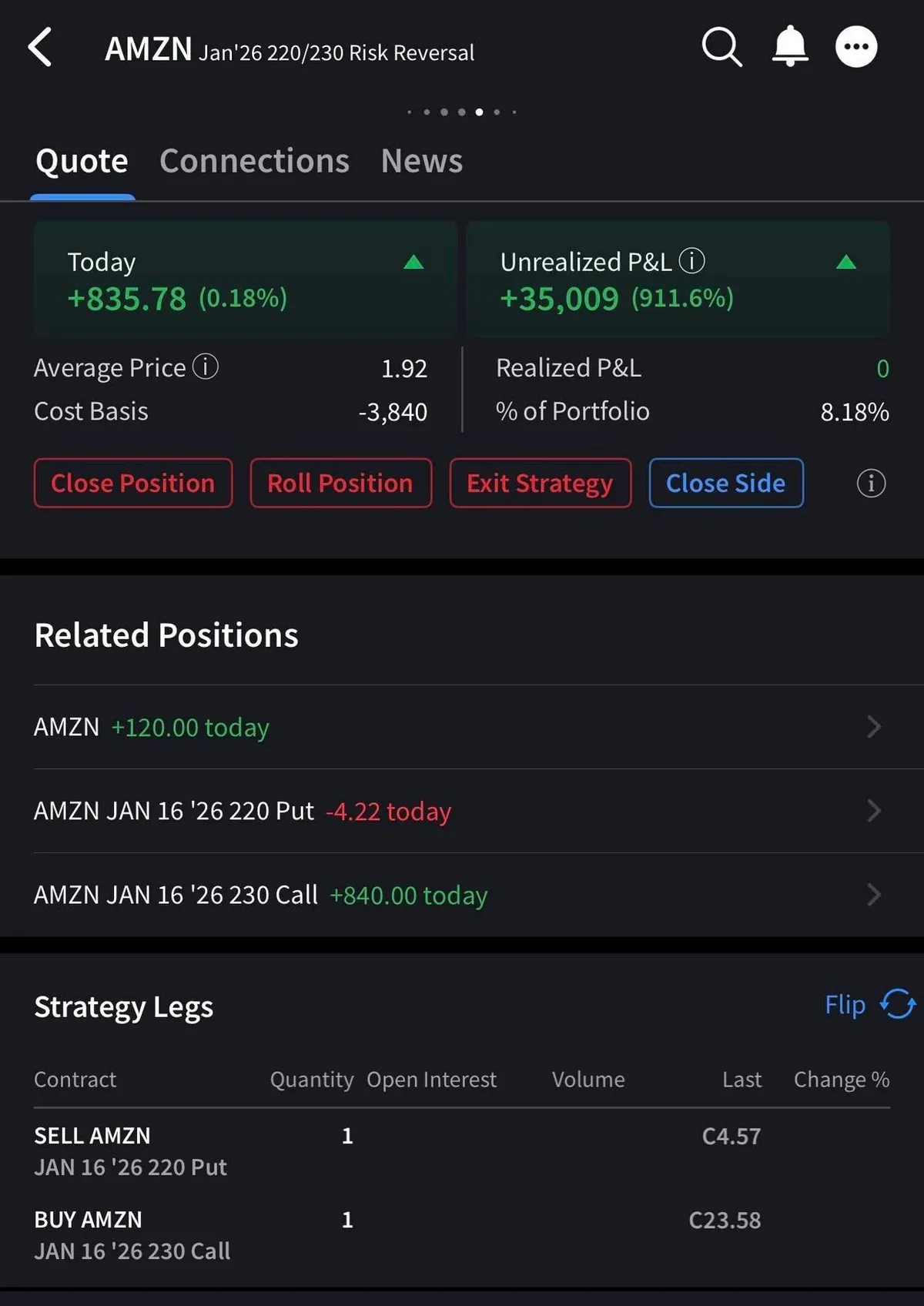The height and width of the screenshot is (1306, 924).
Task: Switch to the News tab
Action: (422, 161)
